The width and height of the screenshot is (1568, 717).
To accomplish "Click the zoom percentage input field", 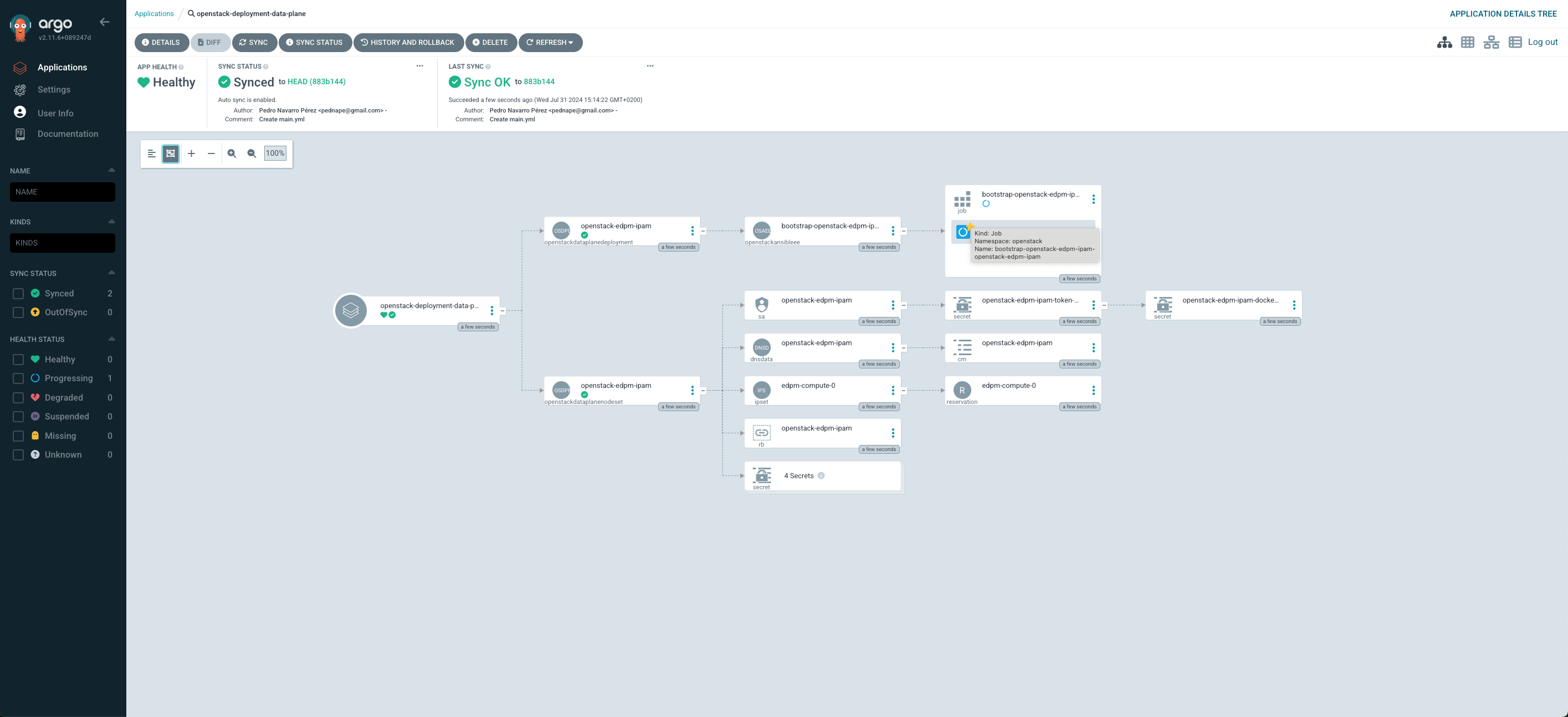I will pyautogui.click(x=275, y=152).
